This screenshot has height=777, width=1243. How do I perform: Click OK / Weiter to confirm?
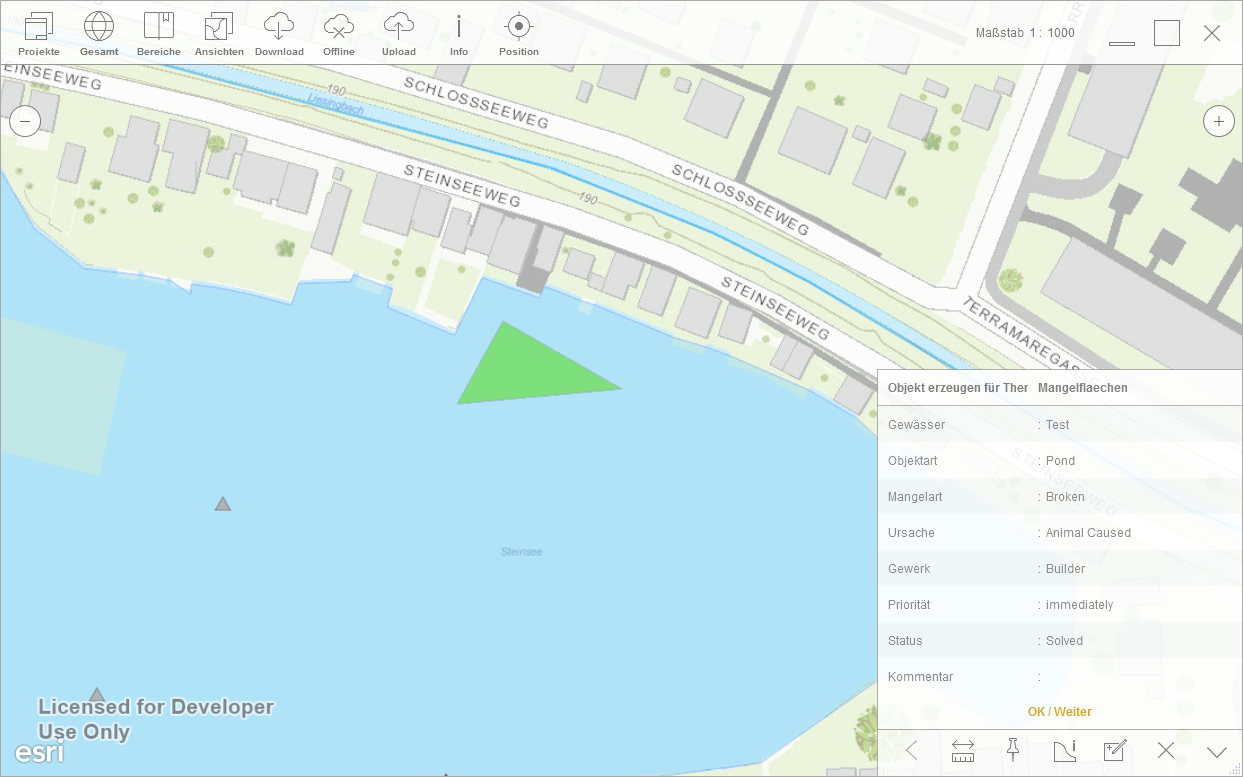click(x=1059, y=712)
